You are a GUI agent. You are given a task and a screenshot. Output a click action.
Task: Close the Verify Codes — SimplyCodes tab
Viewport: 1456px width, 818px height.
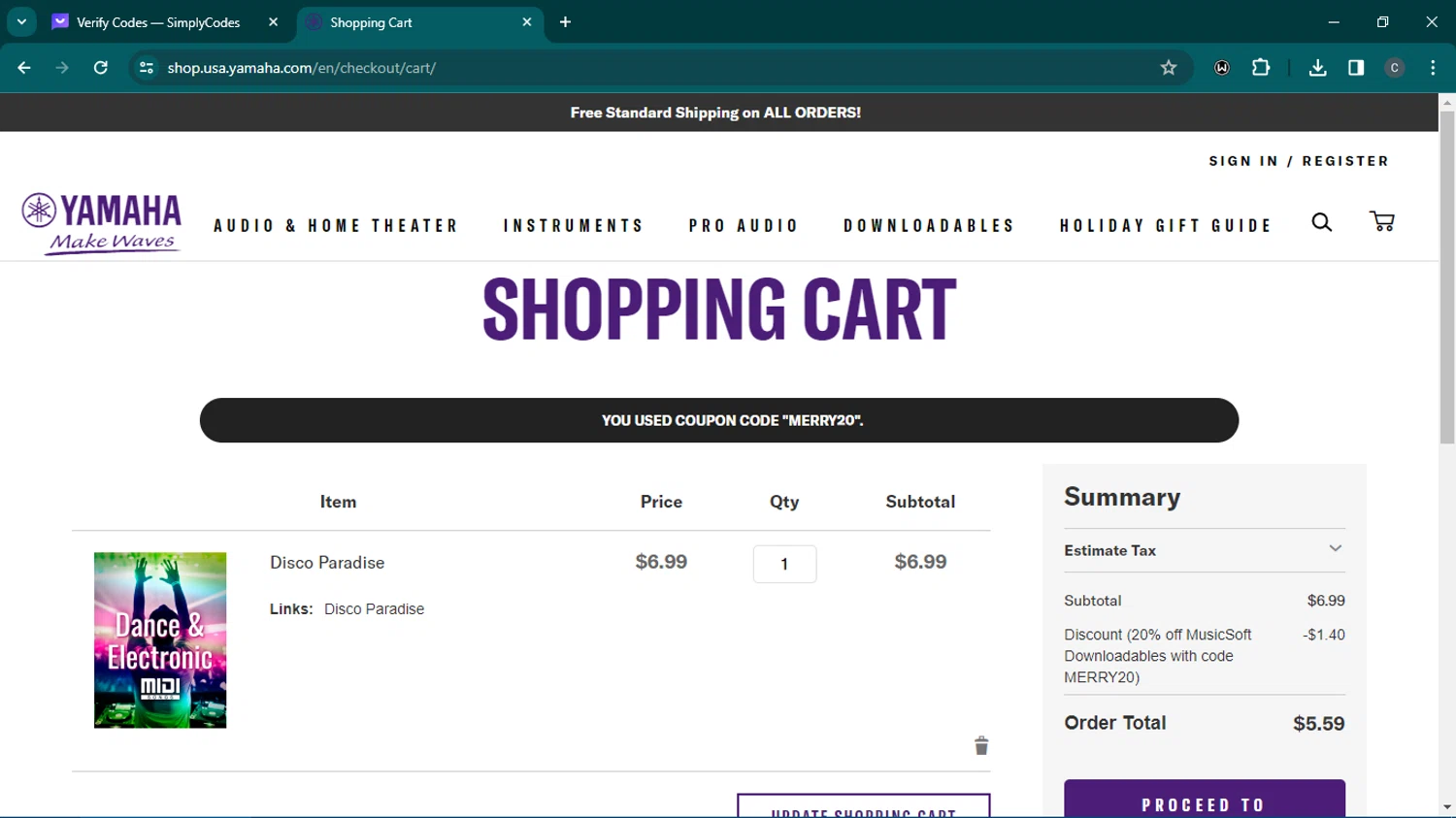click(273, 21)
